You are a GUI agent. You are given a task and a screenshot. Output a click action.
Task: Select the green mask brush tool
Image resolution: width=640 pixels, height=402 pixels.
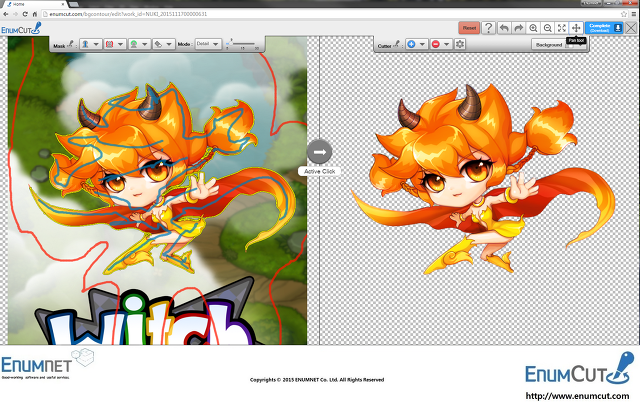(x=133, y=44)
